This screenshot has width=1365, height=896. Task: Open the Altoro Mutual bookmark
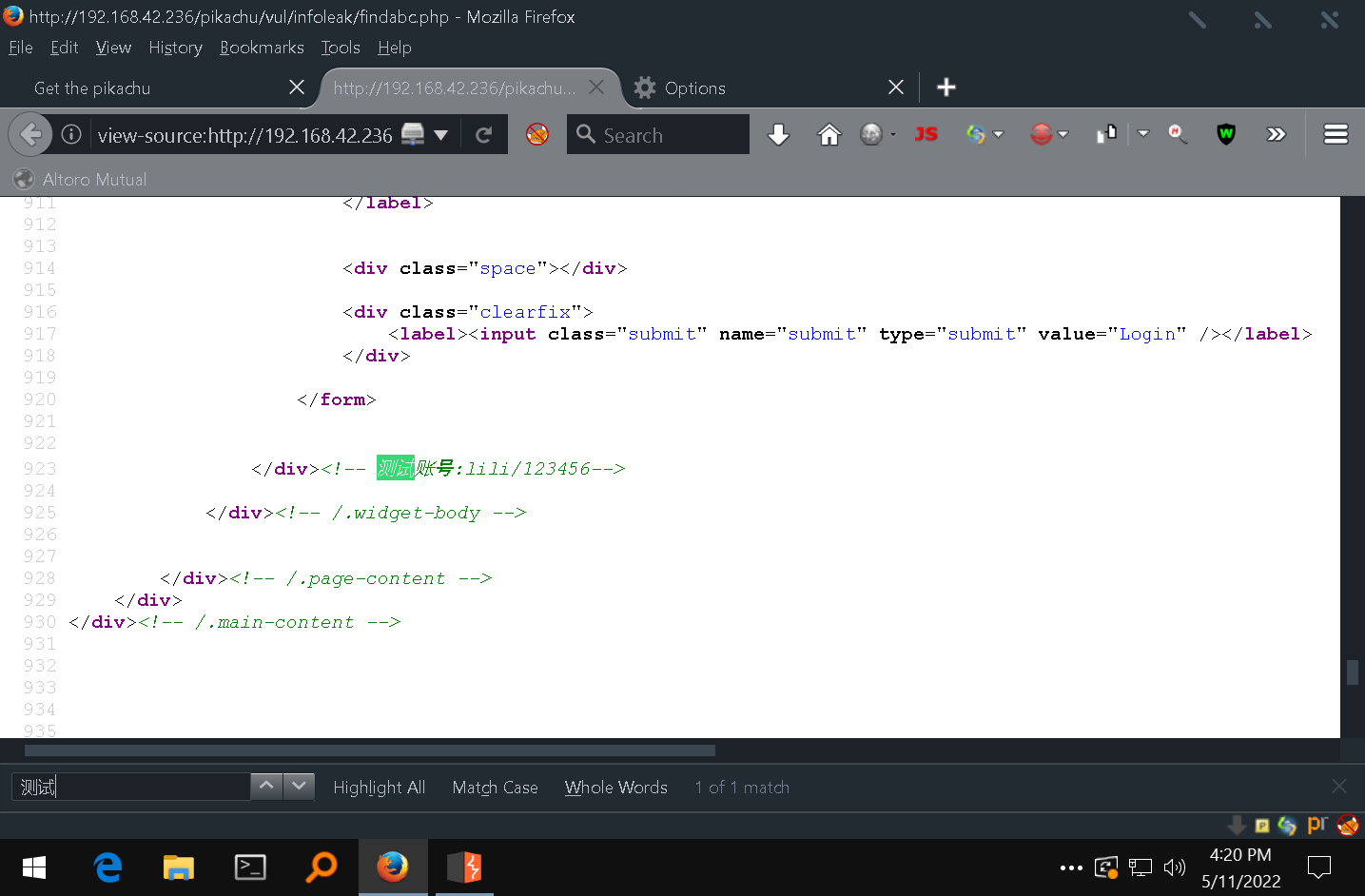[x=81, y=179]
